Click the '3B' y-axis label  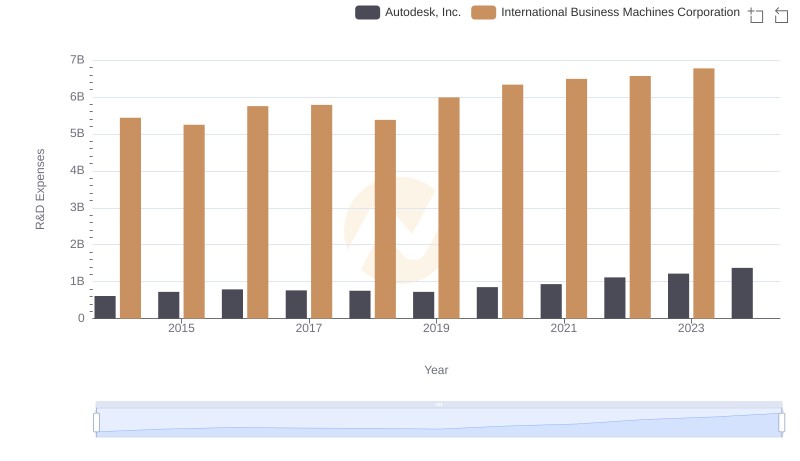tap(77, 208)
